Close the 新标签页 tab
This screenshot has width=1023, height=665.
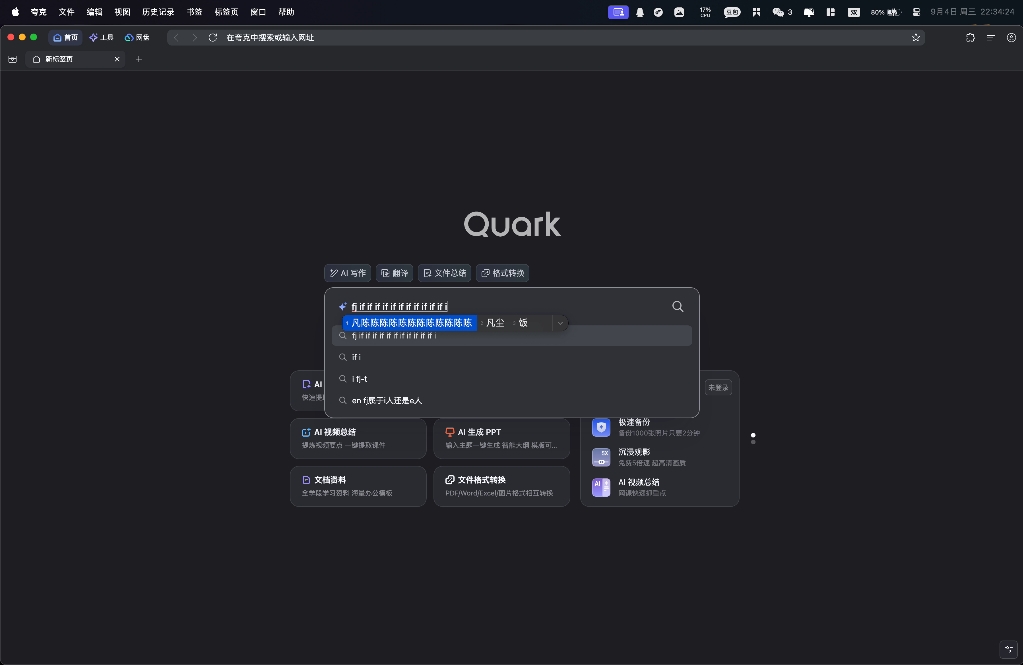coord(117,59)
